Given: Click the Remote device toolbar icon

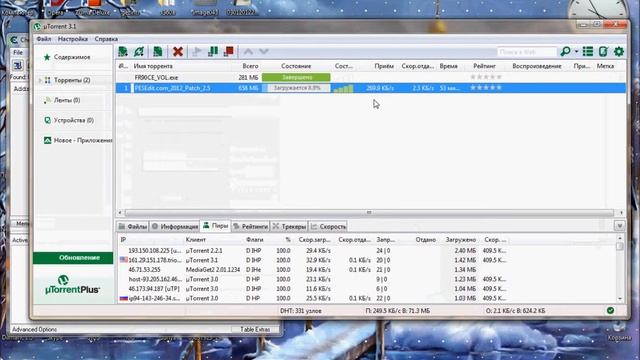Looking at the screenshot, I should 603,51.
